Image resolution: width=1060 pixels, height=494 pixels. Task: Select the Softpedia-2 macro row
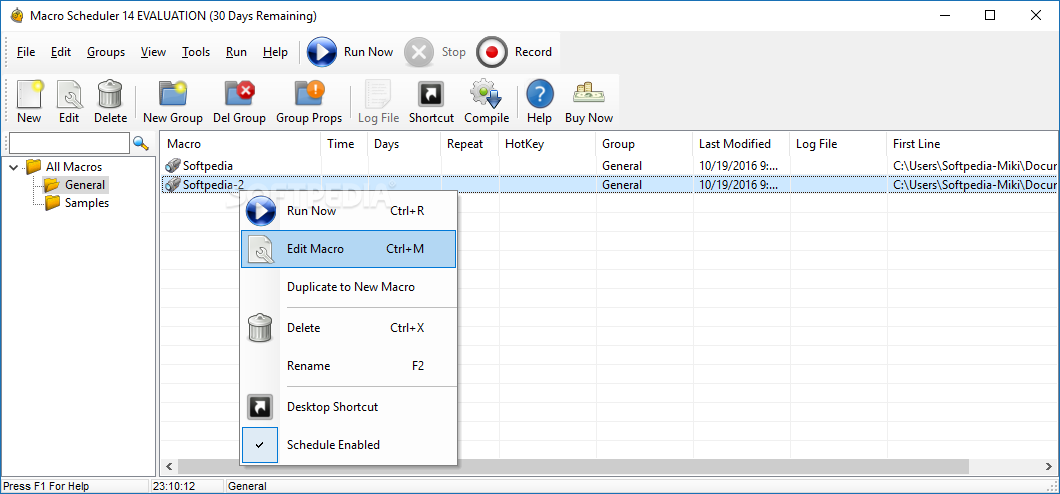[608, 184]
